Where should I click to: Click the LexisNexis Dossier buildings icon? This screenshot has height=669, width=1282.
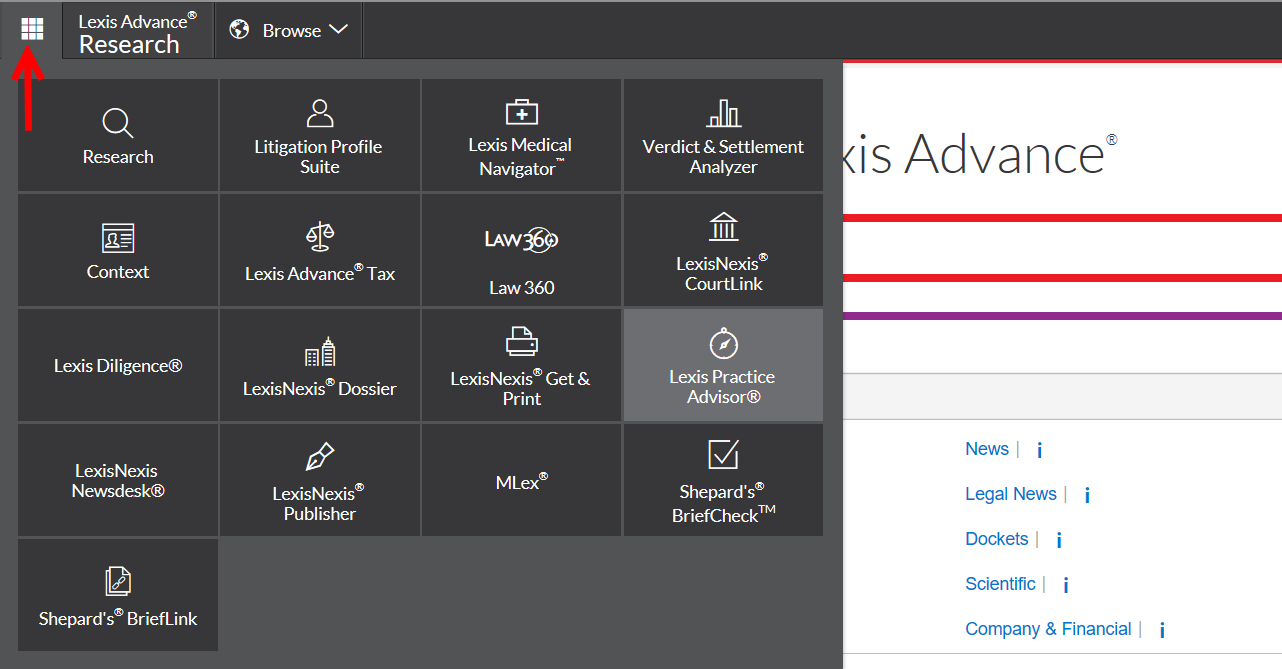[320, 352]
